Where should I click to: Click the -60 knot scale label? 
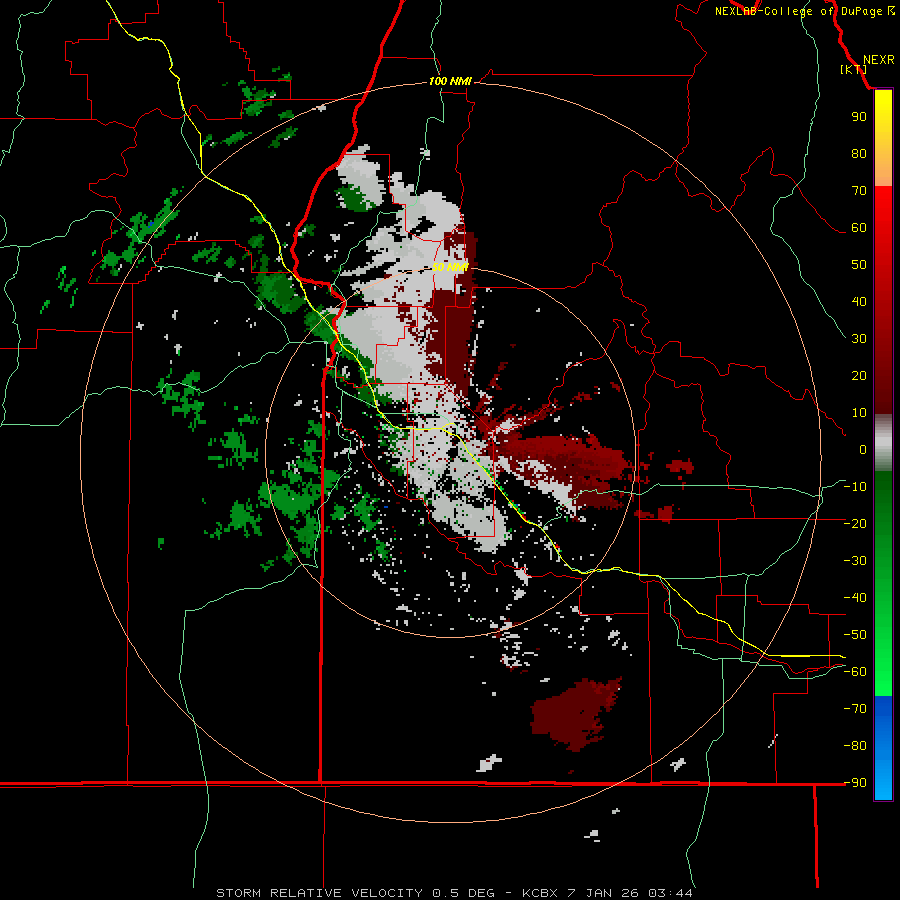[x=855, y=672]
